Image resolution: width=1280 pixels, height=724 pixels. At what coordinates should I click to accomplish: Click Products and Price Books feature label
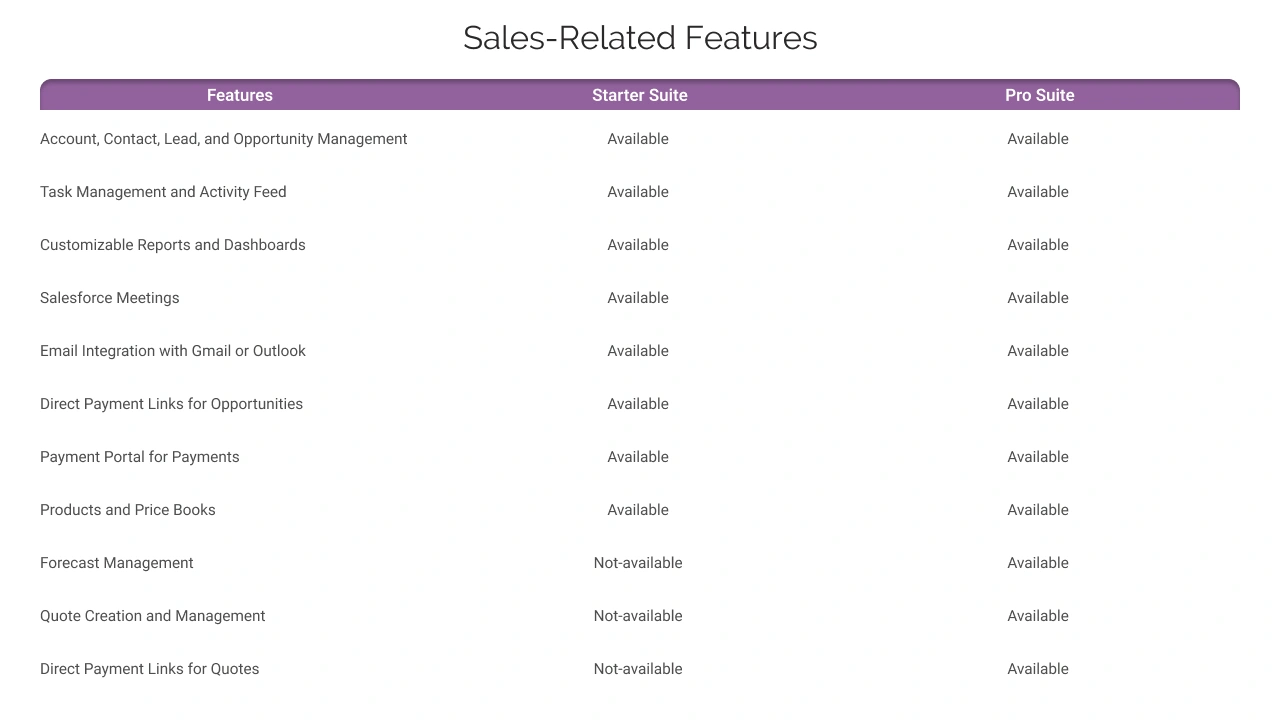click(127, 510)
